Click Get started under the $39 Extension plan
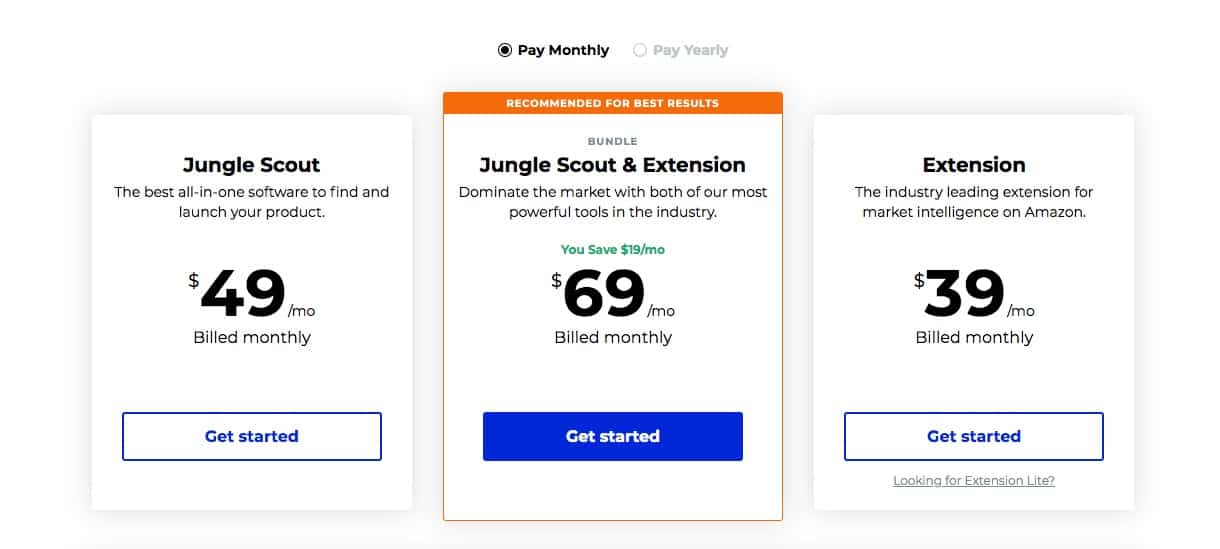Viewport: 1220px width, 549px height. (x=974, y=436)
